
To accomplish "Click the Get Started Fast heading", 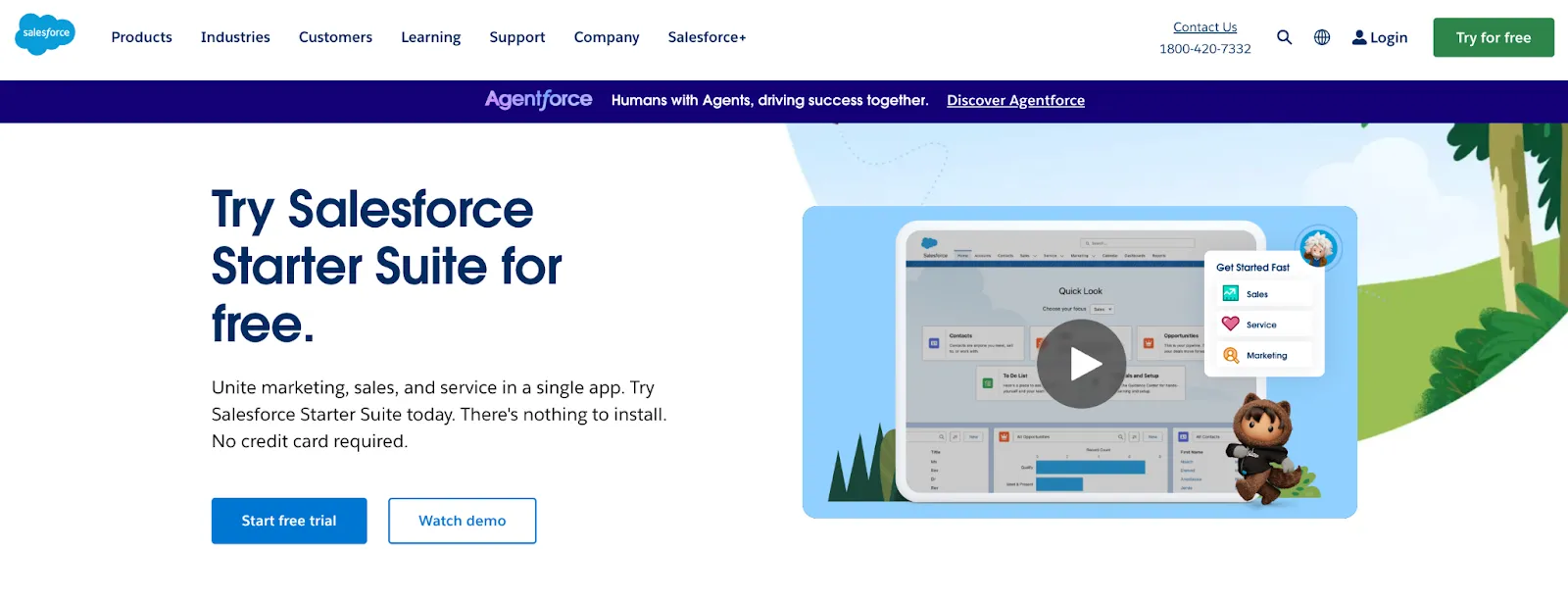I will click(1252, 267).
